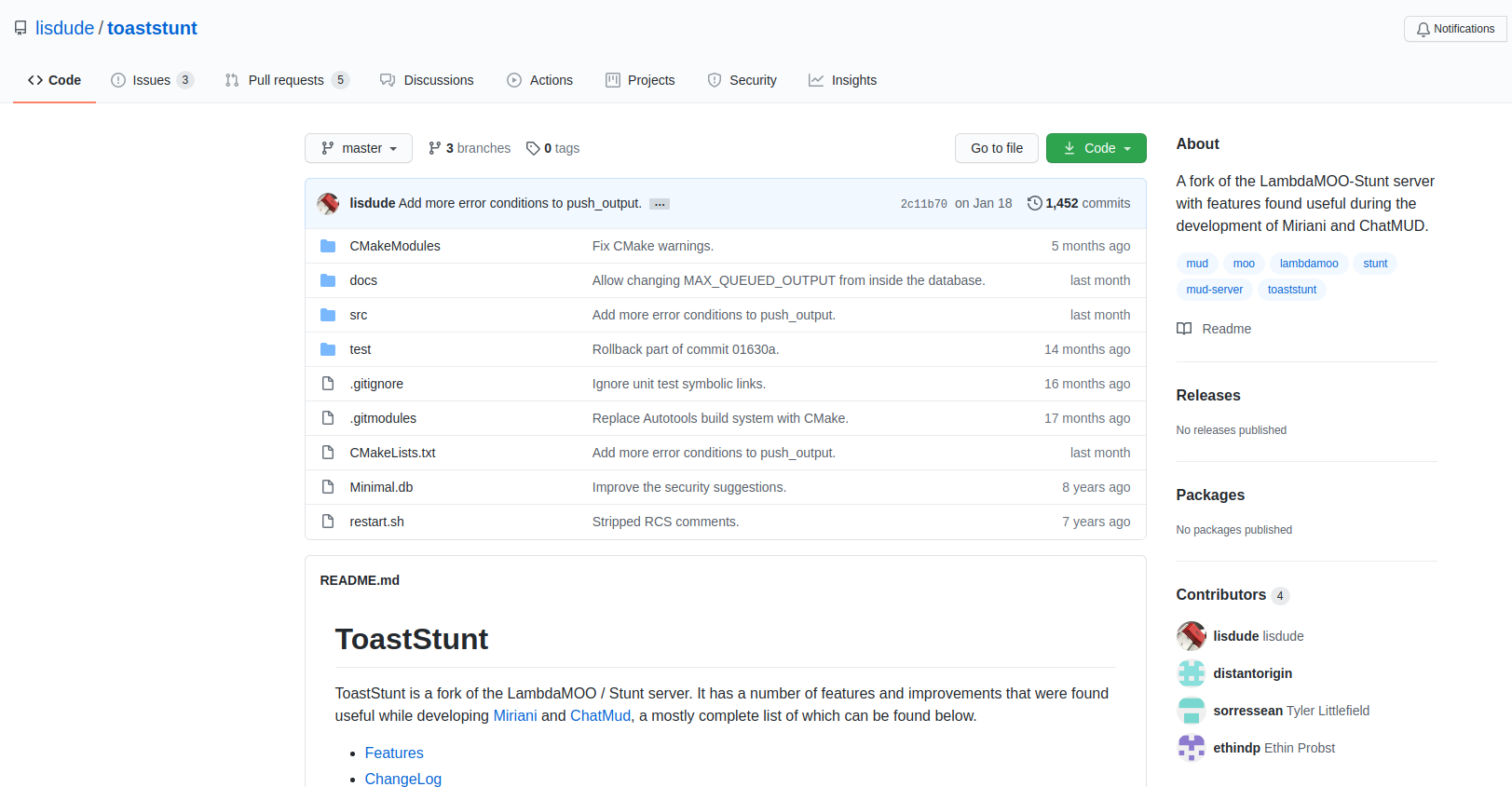Click ethindp's contributor avatar
The image size is (1512, 787).
pos(1192,748)
